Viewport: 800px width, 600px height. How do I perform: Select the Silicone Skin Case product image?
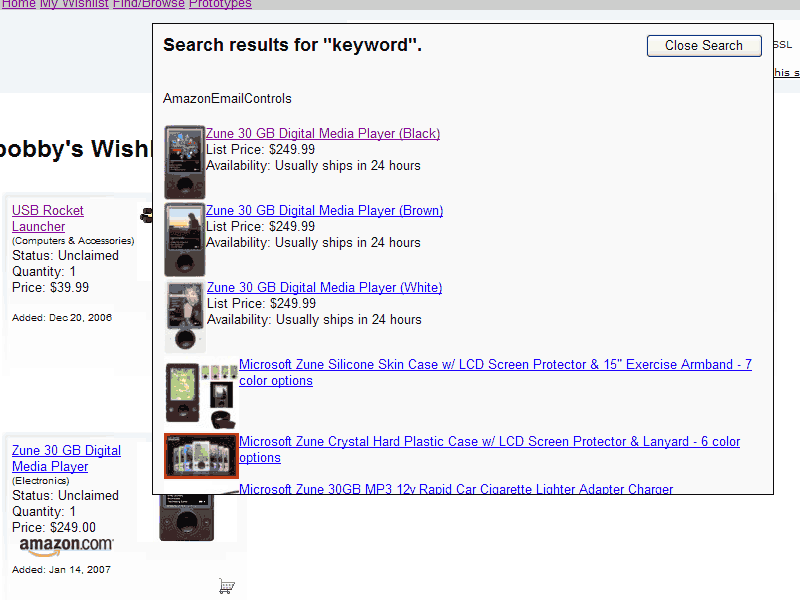point(202,393)
